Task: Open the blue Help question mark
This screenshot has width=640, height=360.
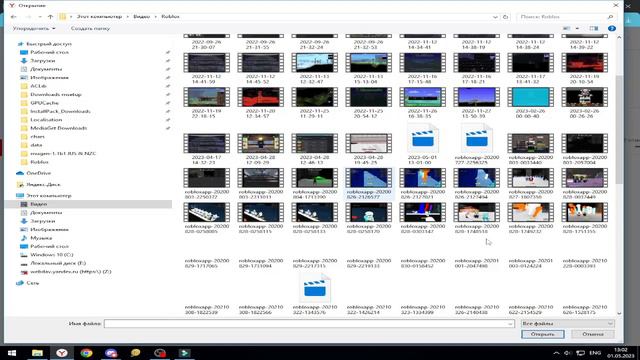Action: 611,29
